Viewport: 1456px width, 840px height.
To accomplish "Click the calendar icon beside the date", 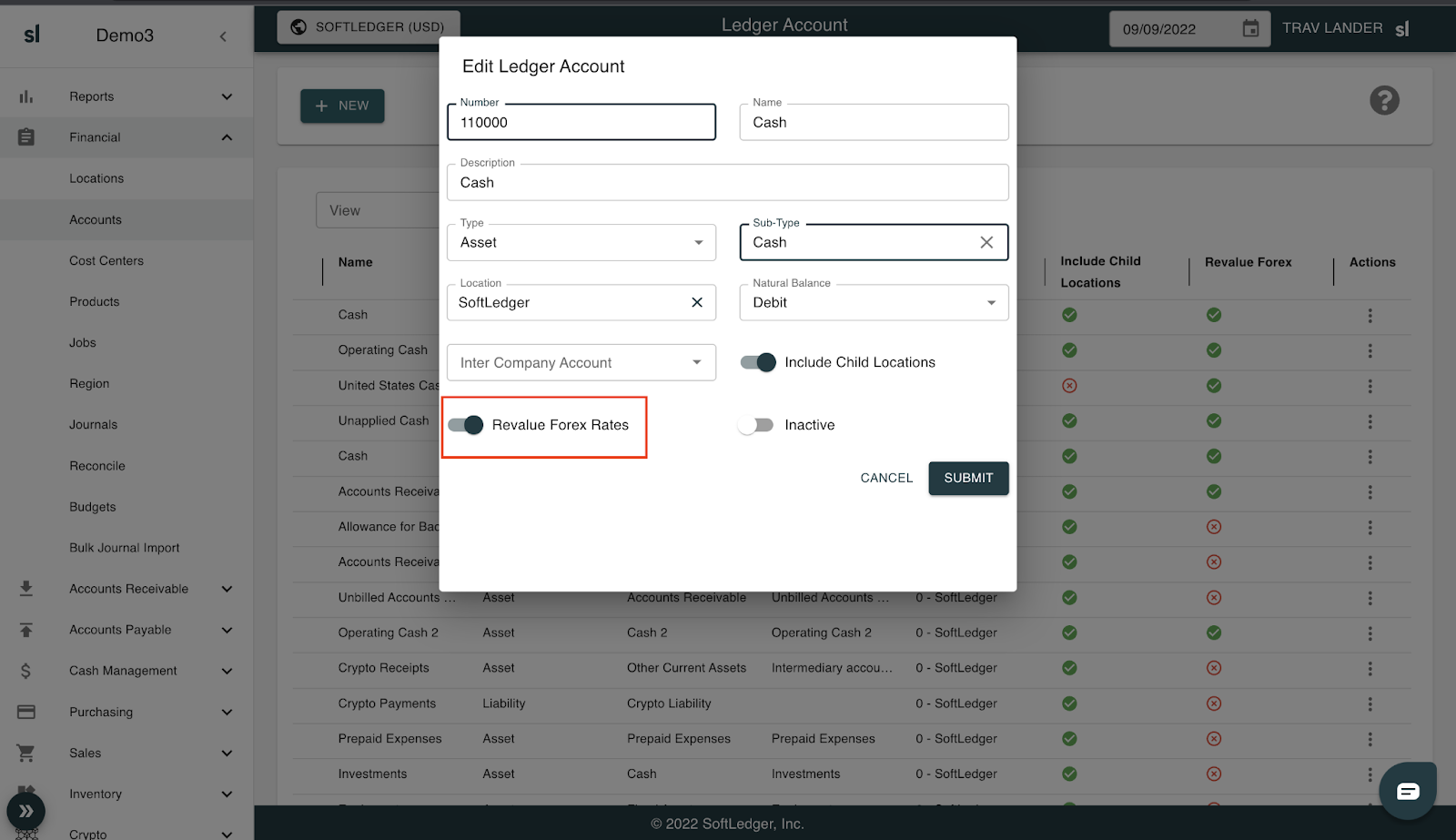I will (1250, 29).
